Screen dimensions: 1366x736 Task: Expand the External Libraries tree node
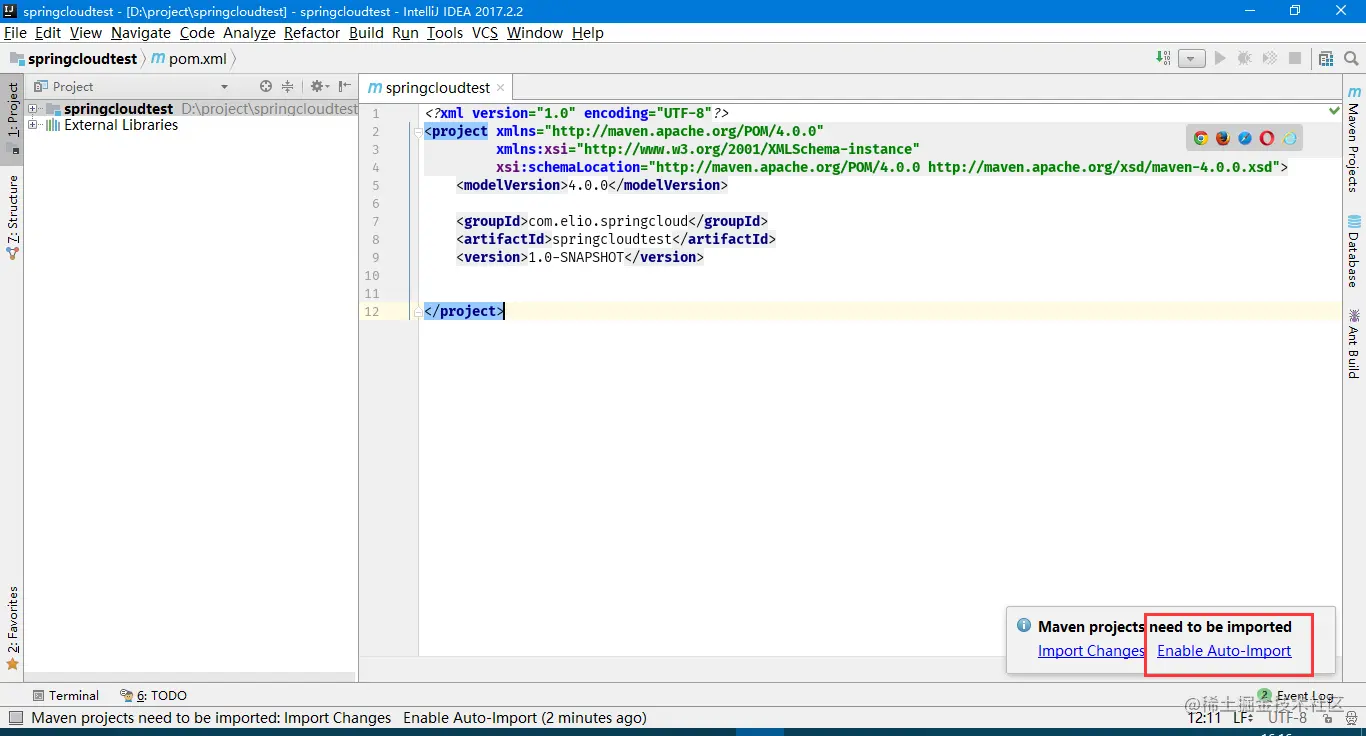[x=33, y=125]
